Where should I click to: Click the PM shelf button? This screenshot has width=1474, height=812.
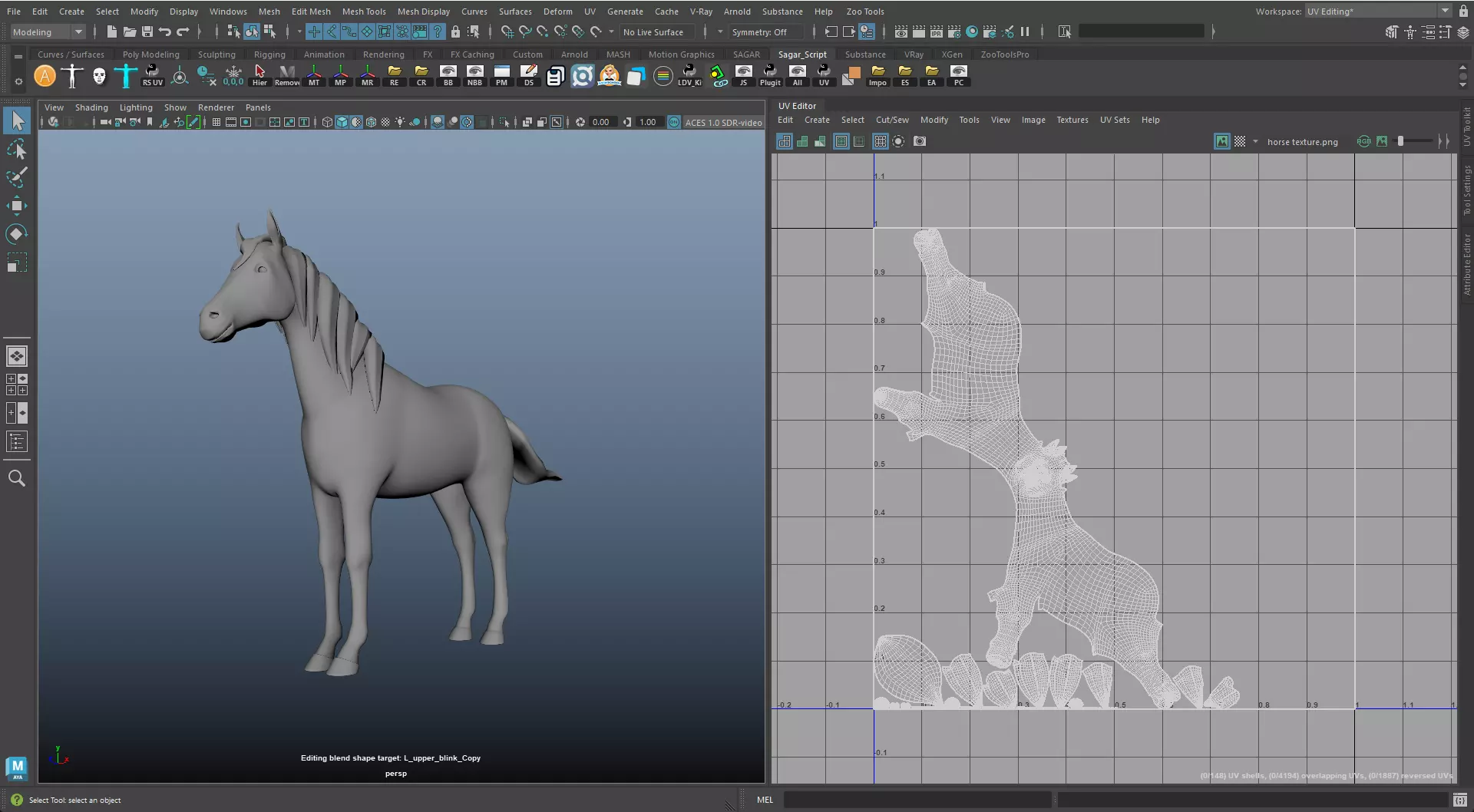pyautogui.click(x=501, y=75)
